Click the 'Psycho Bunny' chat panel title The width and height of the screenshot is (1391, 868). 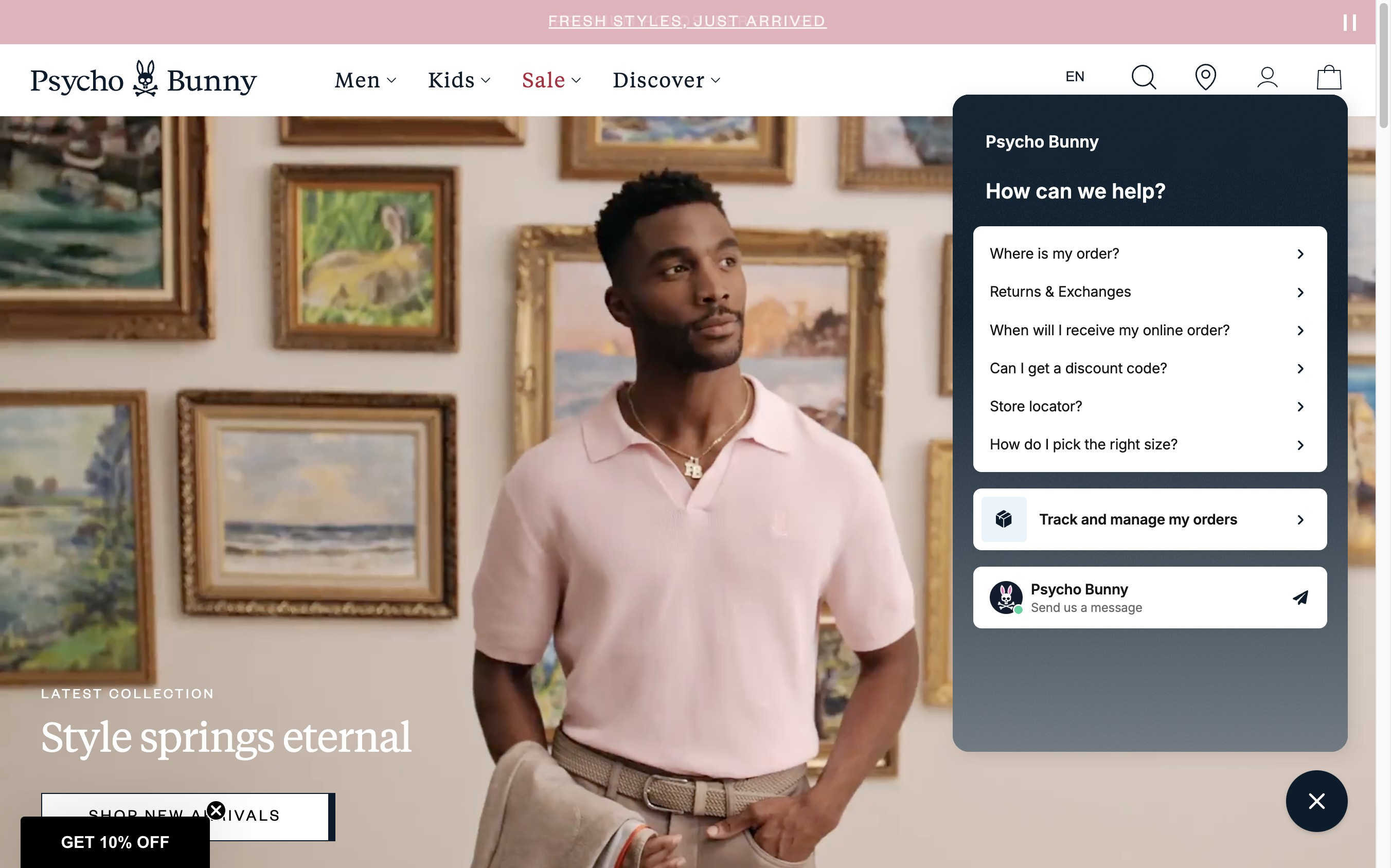1041,142
